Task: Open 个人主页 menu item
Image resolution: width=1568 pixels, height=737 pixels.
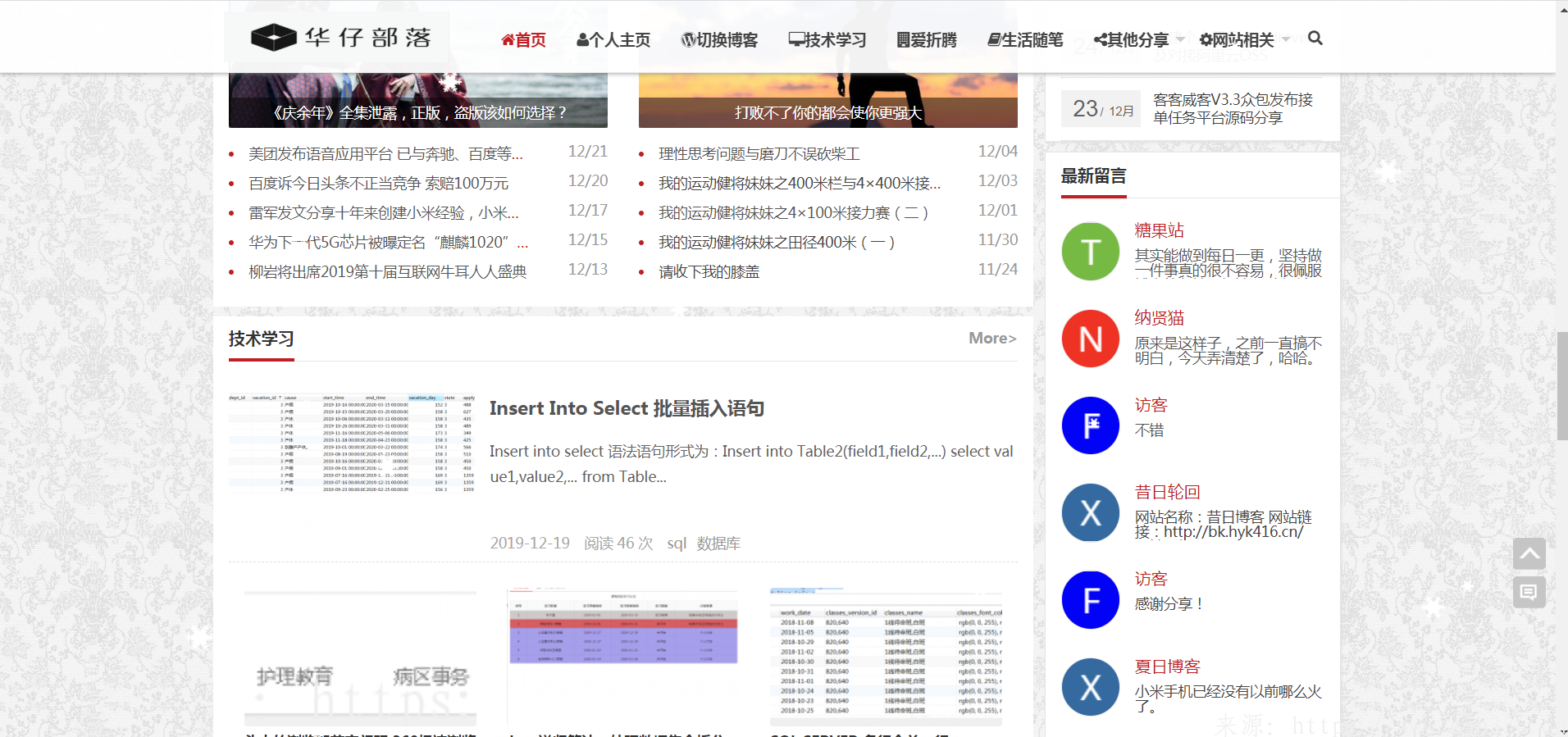Action: [x=613, y=40]
